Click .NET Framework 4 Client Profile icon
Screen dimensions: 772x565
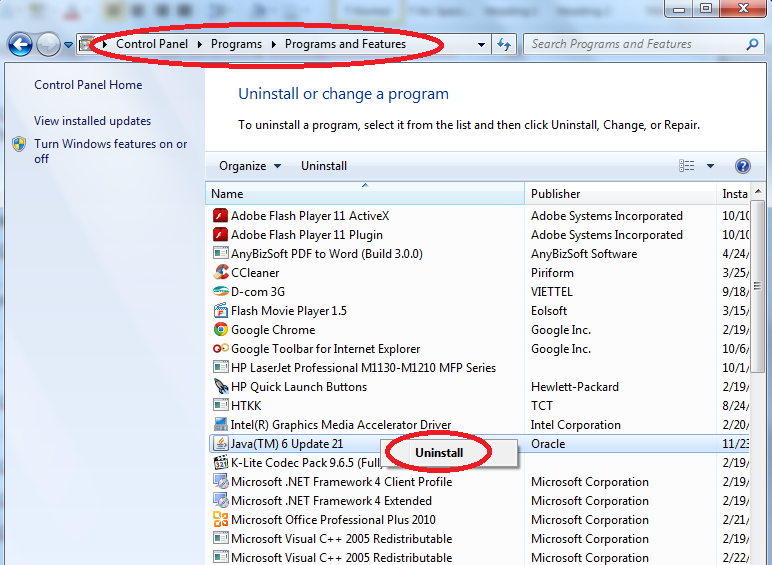[220, 482]
